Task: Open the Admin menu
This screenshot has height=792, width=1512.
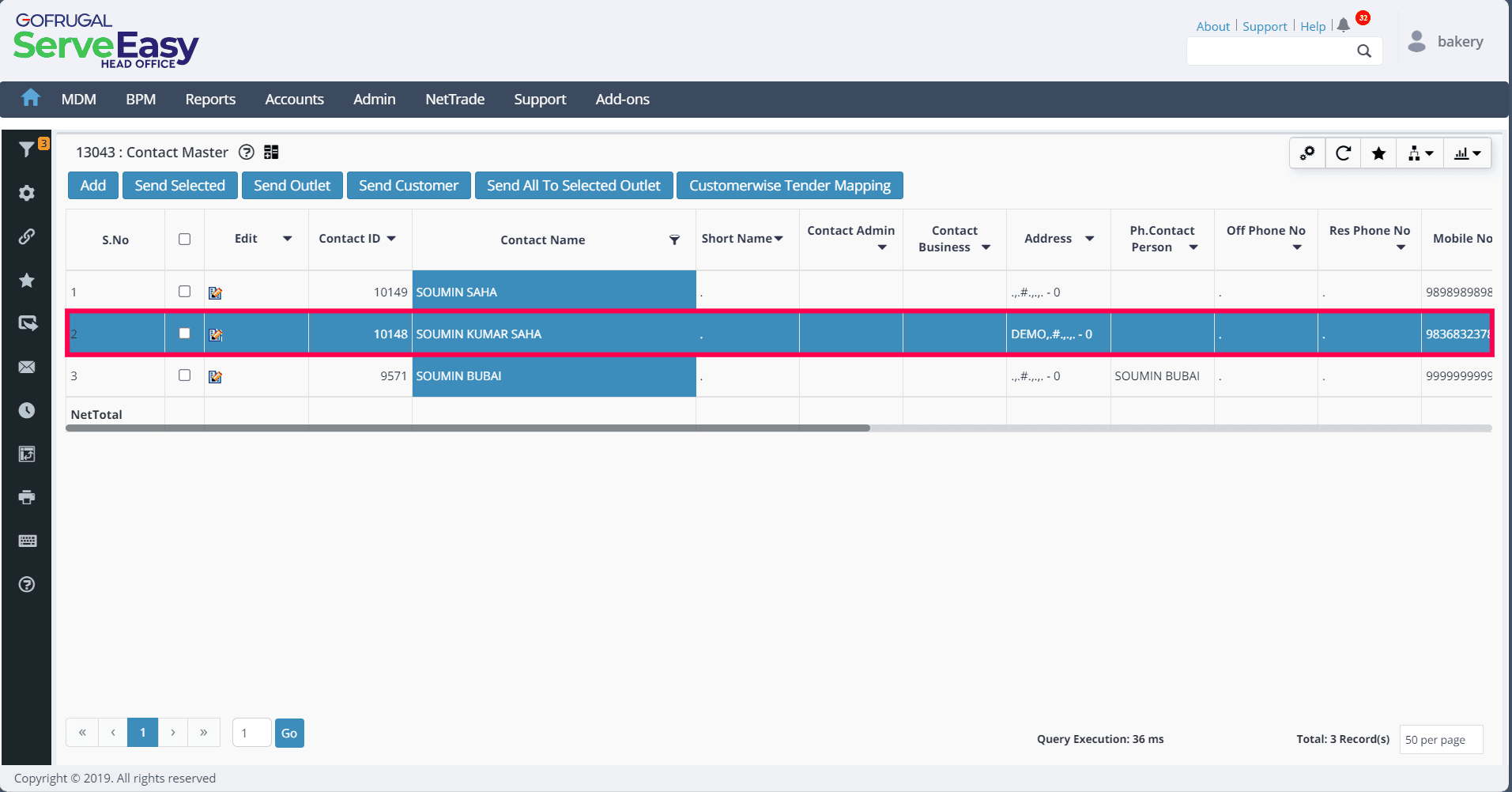Action: 375,99
